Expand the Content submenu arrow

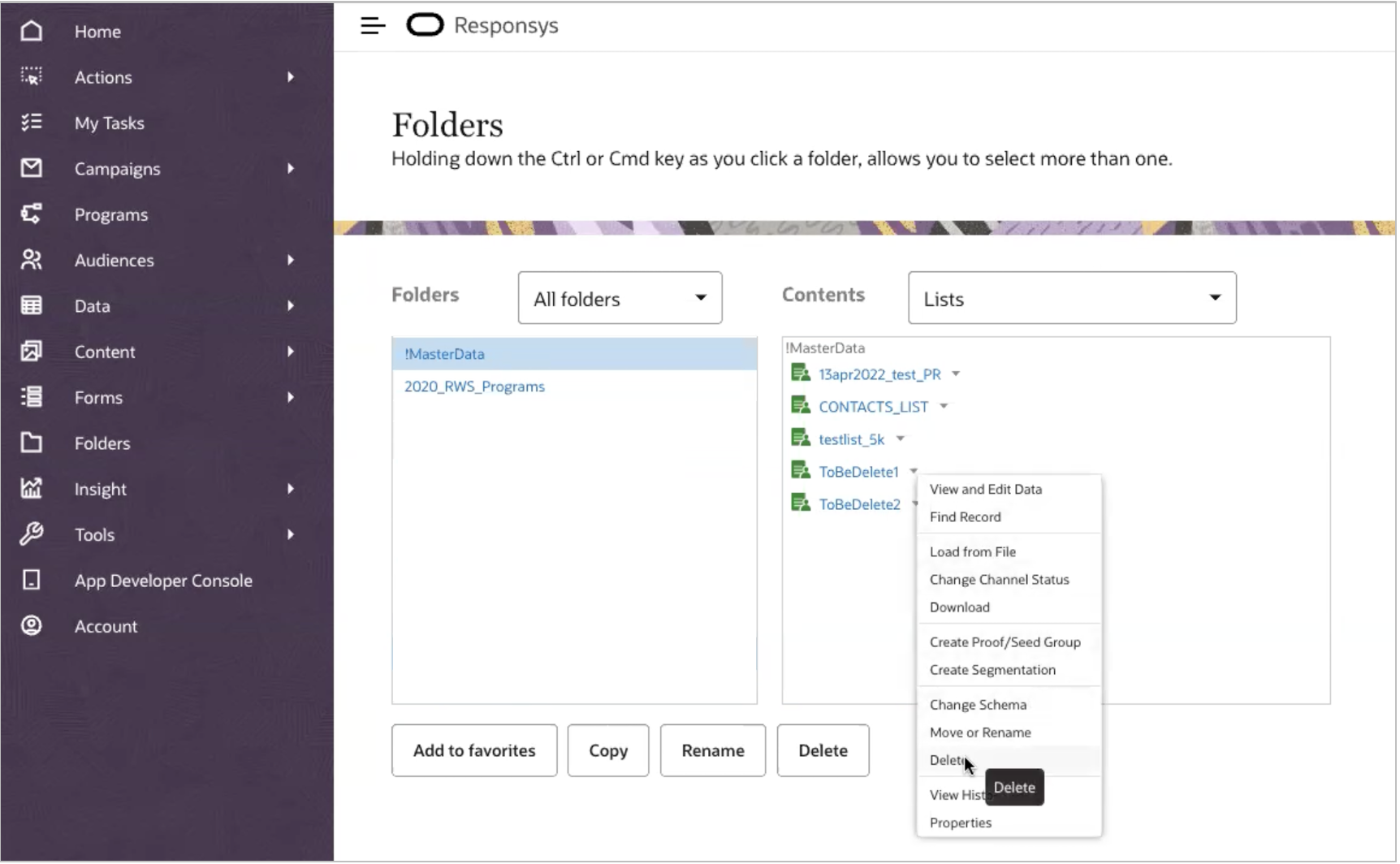[x=291, y=351]
